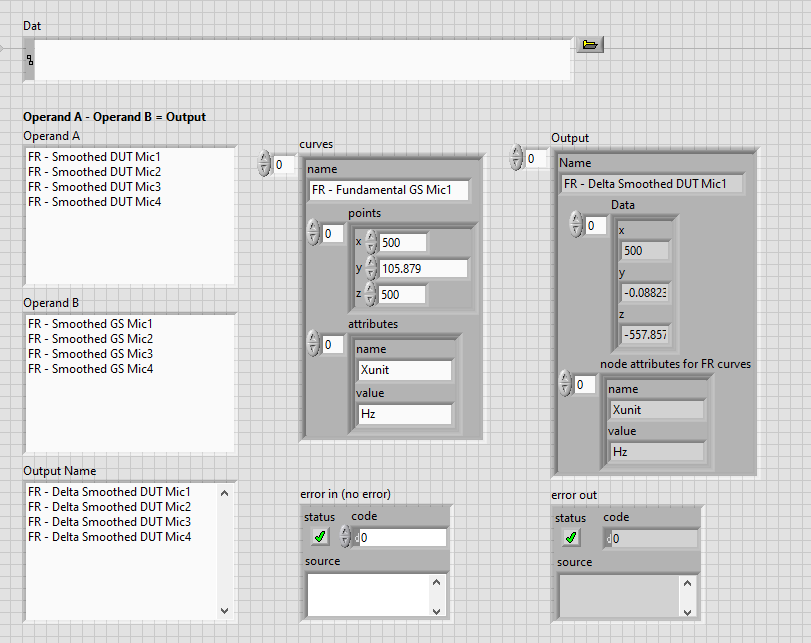
Task: Click the y value stepper in points
Action: click(x=371, y=268)
